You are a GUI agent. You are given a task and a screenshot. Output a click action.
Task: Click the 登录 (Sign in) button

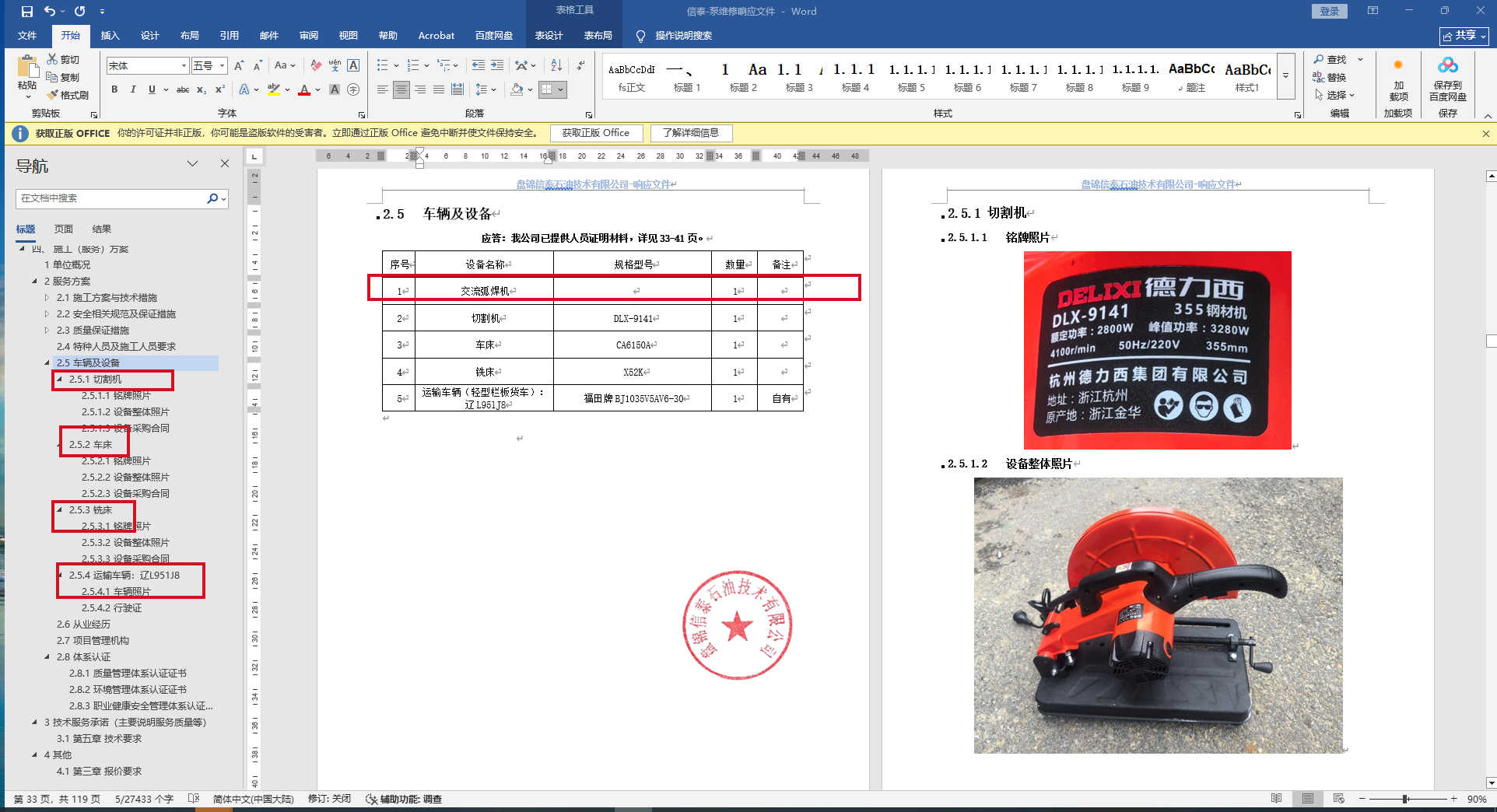pos(1330,12)
